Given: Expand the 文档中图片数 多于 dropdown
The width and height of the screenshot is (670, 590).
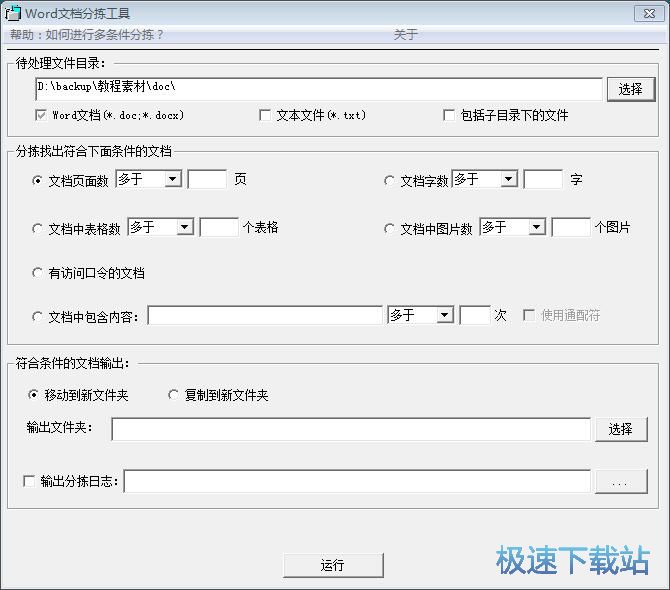Looking at the screenshot, I should point(537,227).
